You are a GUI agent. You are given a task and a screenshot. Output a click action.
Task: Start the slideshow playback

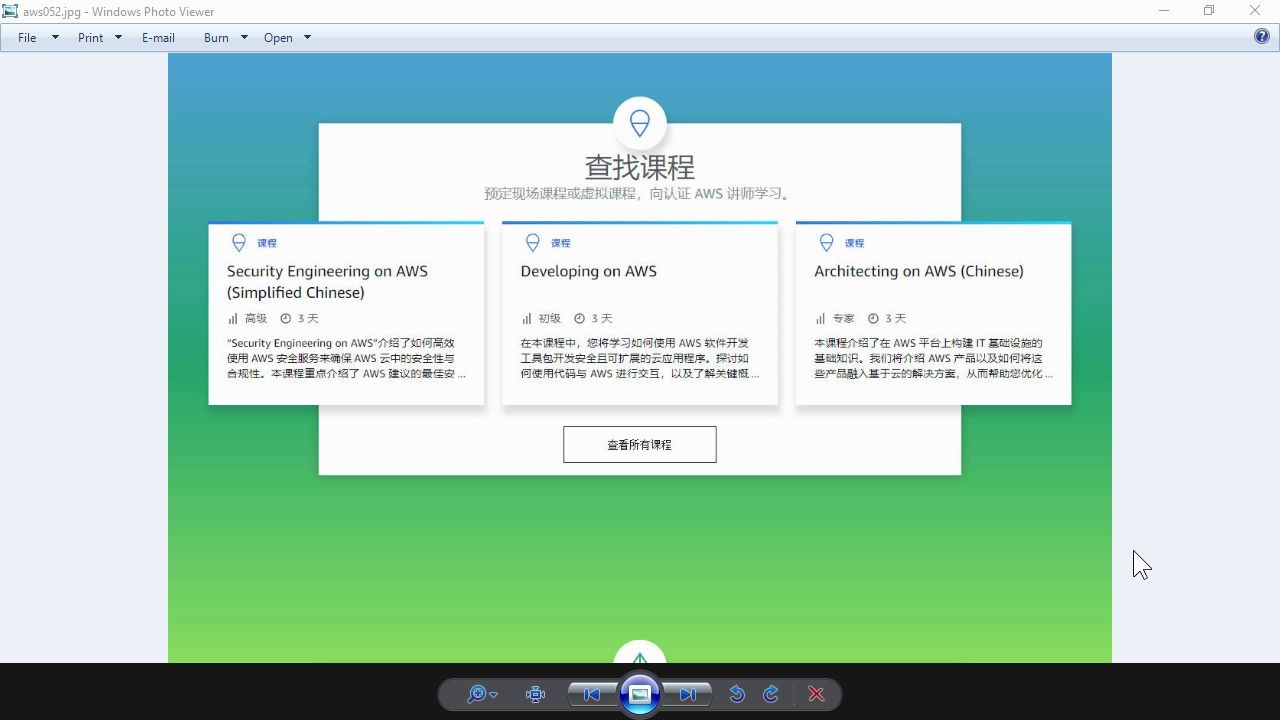640,694
